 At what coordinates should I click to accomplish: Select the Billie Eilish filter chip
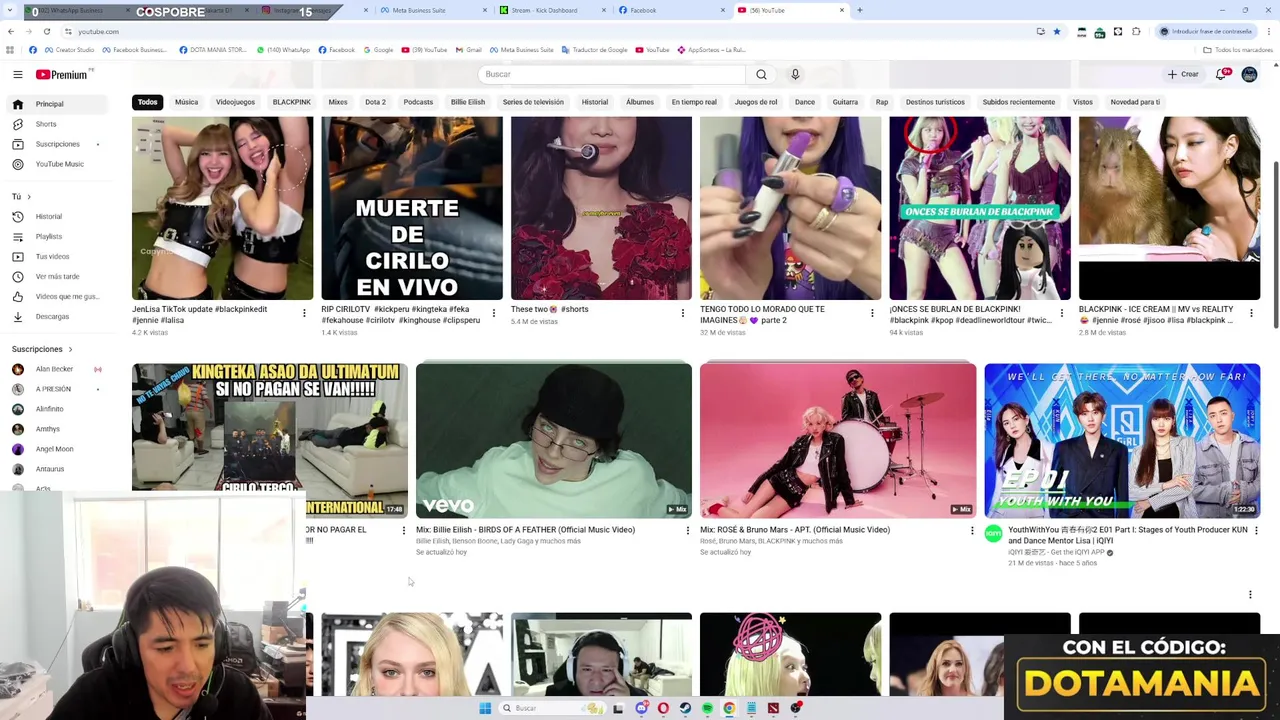[468, 102]
